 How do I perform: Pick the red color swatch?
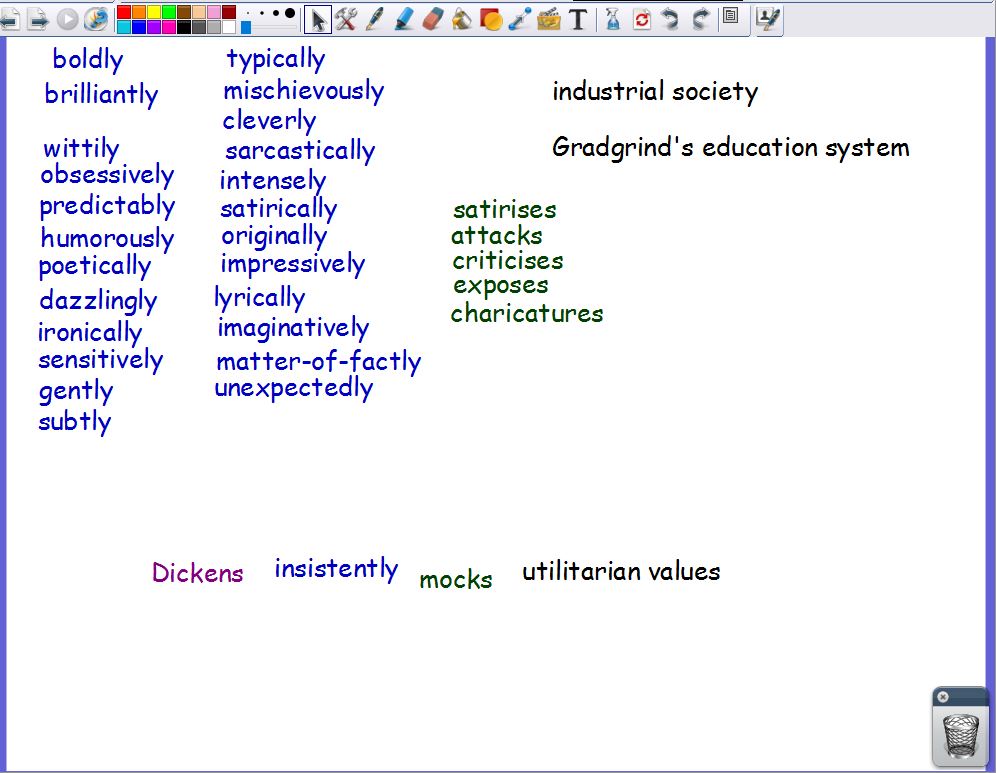coord(124,12)
